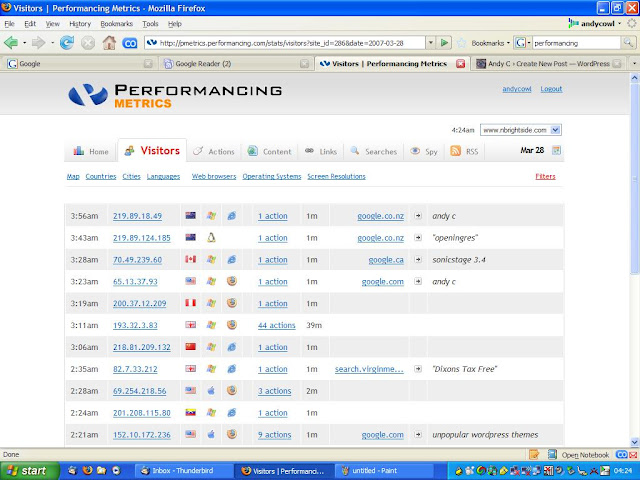Click the Bookmarks star icon

click(x=462, y=43)
